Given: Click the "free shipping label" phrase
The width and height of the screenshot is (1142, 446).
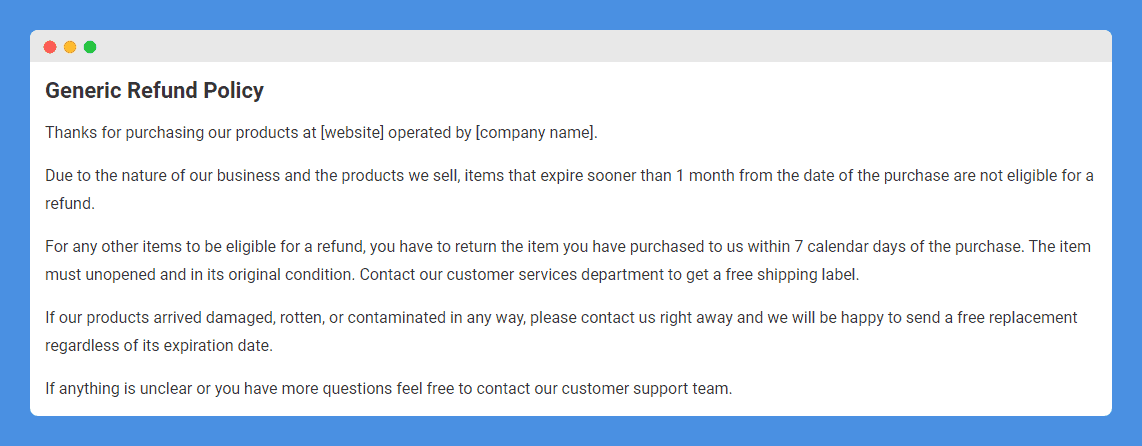Looking at the screenshot, I should (792, 274).
